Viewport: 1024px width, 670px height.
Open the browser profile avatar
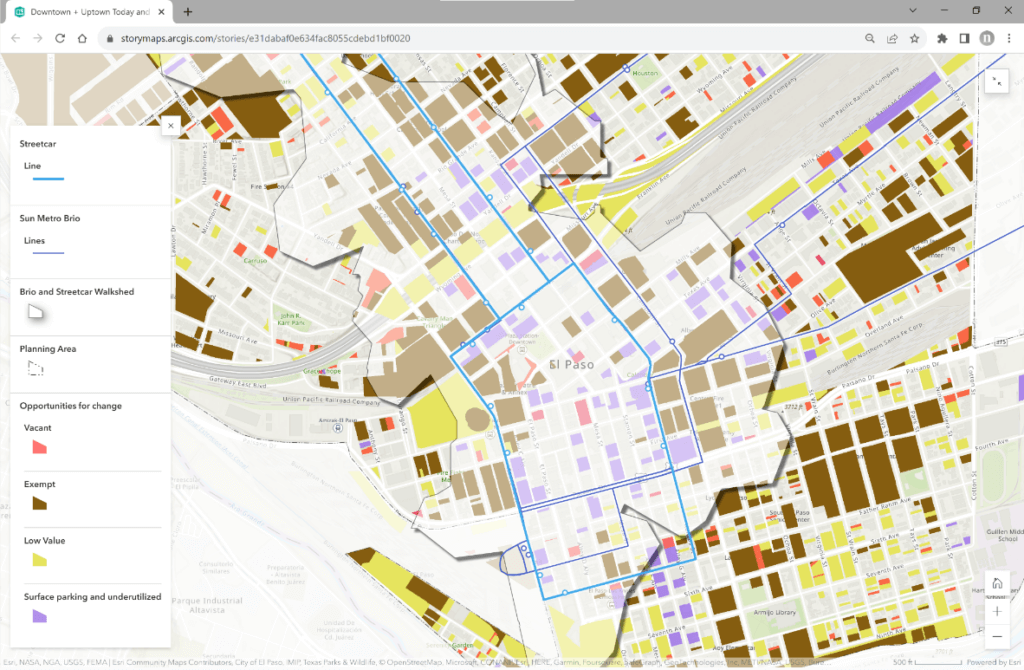click(x=987, y=39)
